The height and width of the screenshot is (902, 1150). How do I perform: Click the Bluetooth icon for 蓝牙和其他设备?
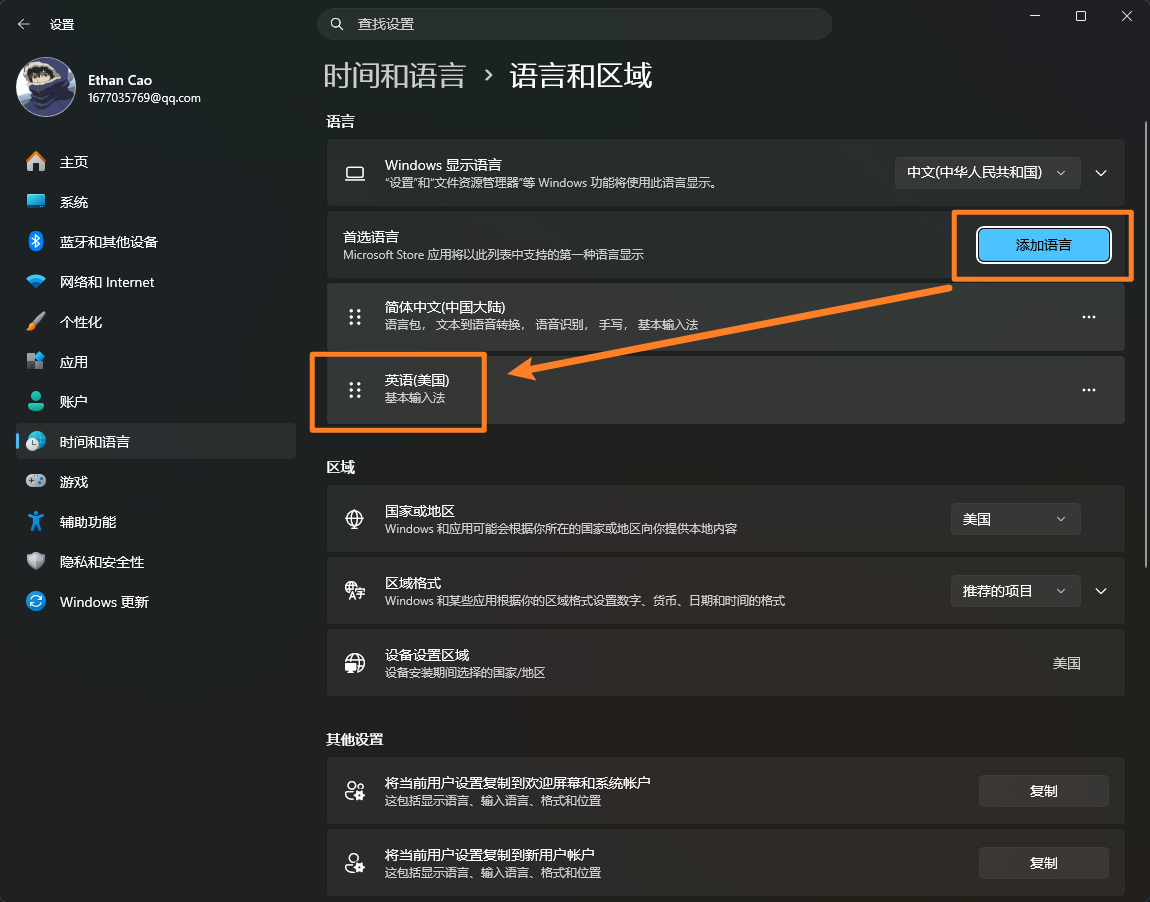(36, 241)
